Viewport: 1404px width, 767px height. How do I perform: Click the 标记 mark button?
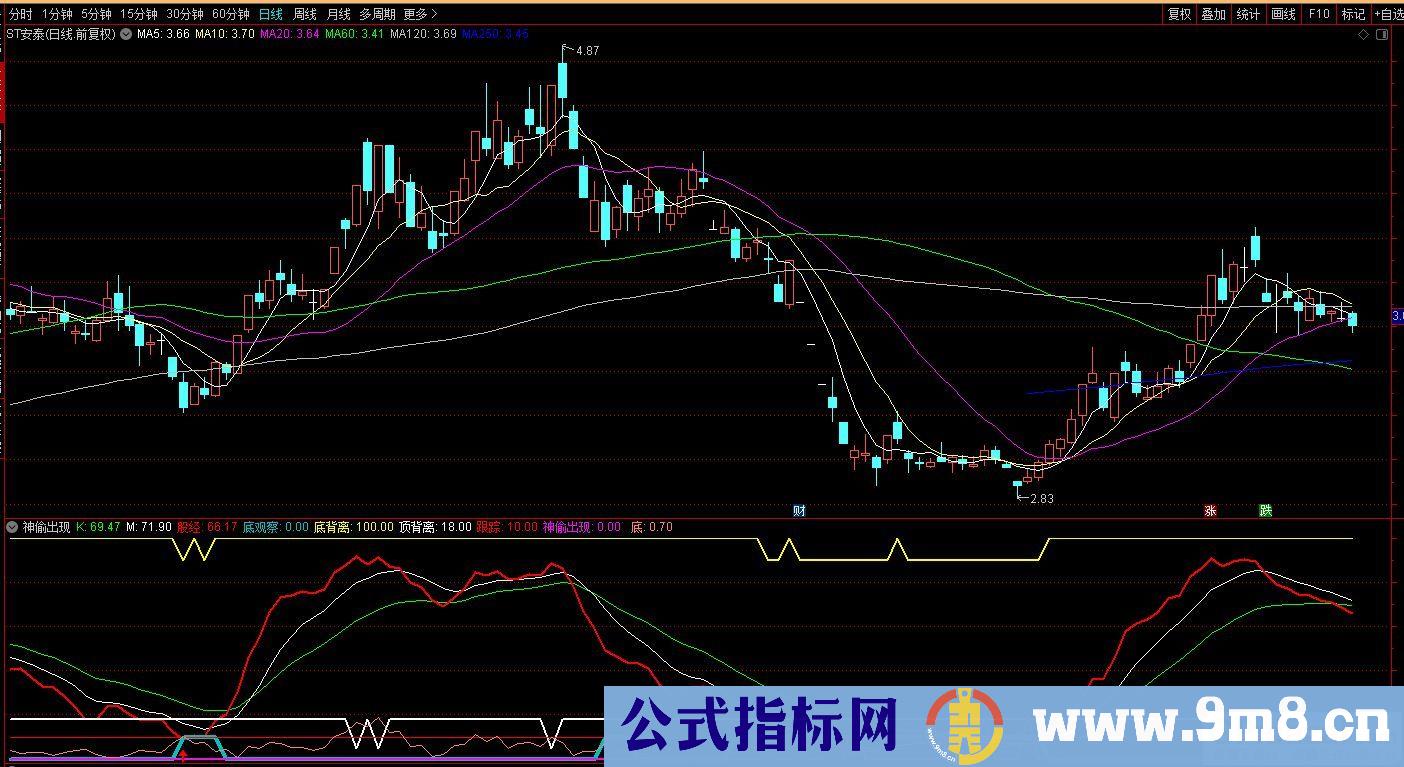pos(1353,14)
